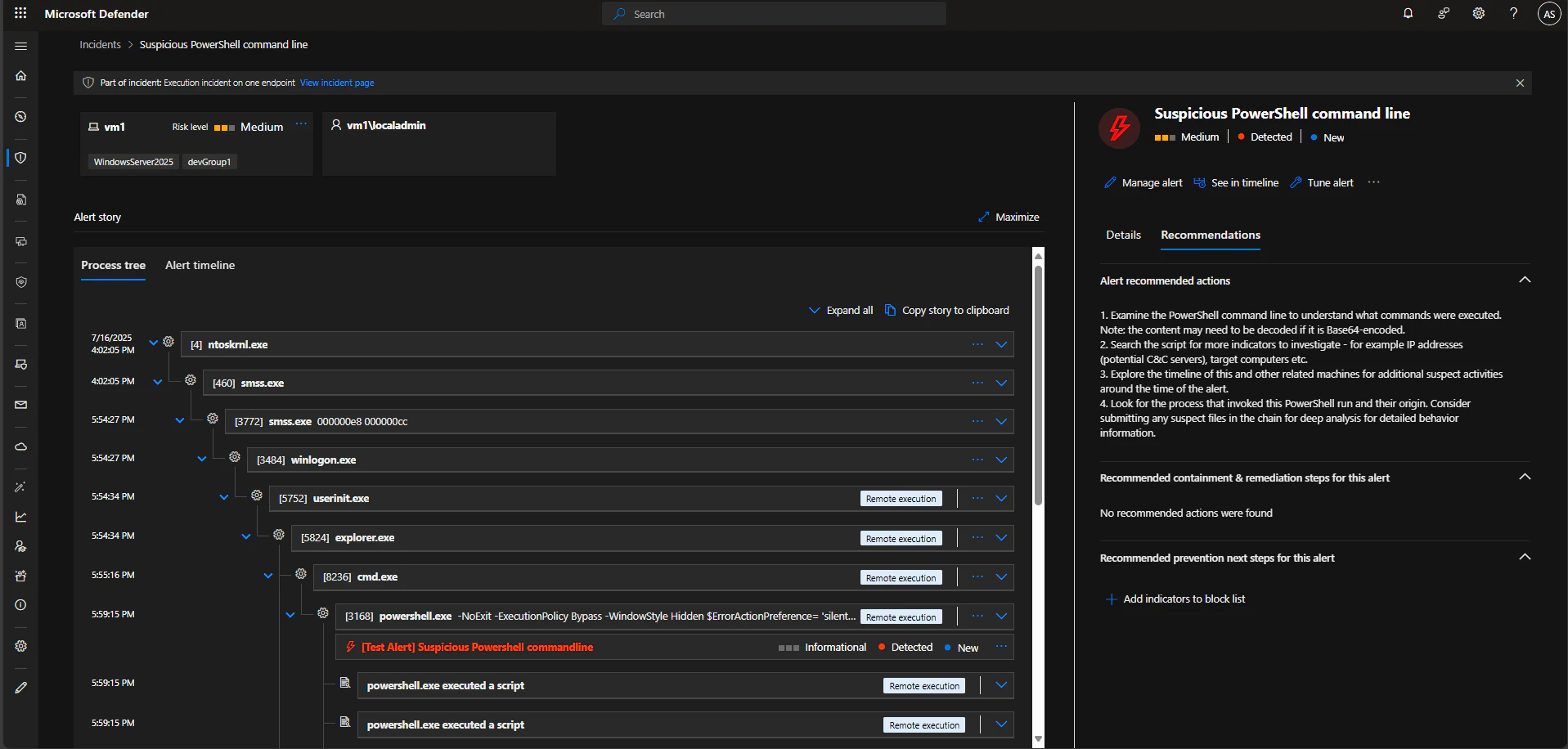Click the gear icon beside ntoskrnl.exe
The image size is (1568, 749).
pyautogui.click(x=168, y=342)
